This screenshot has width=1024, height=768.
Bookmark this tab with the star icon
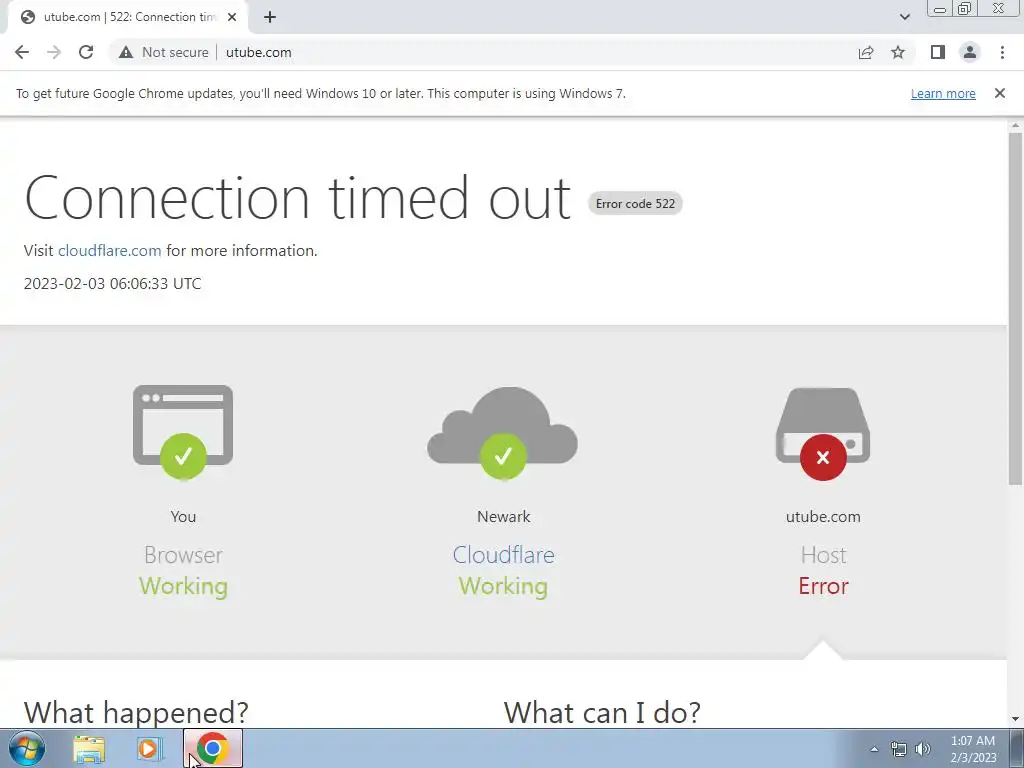coord(898,52)
